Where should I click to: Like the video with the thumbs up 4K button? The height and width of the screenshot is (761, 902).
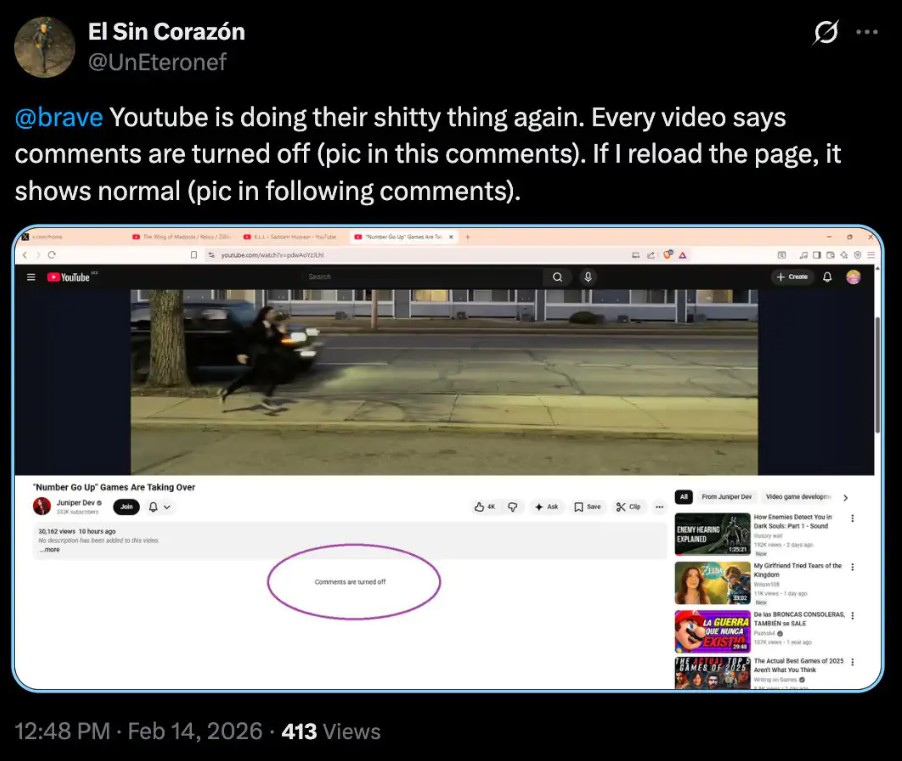(484, 507)
